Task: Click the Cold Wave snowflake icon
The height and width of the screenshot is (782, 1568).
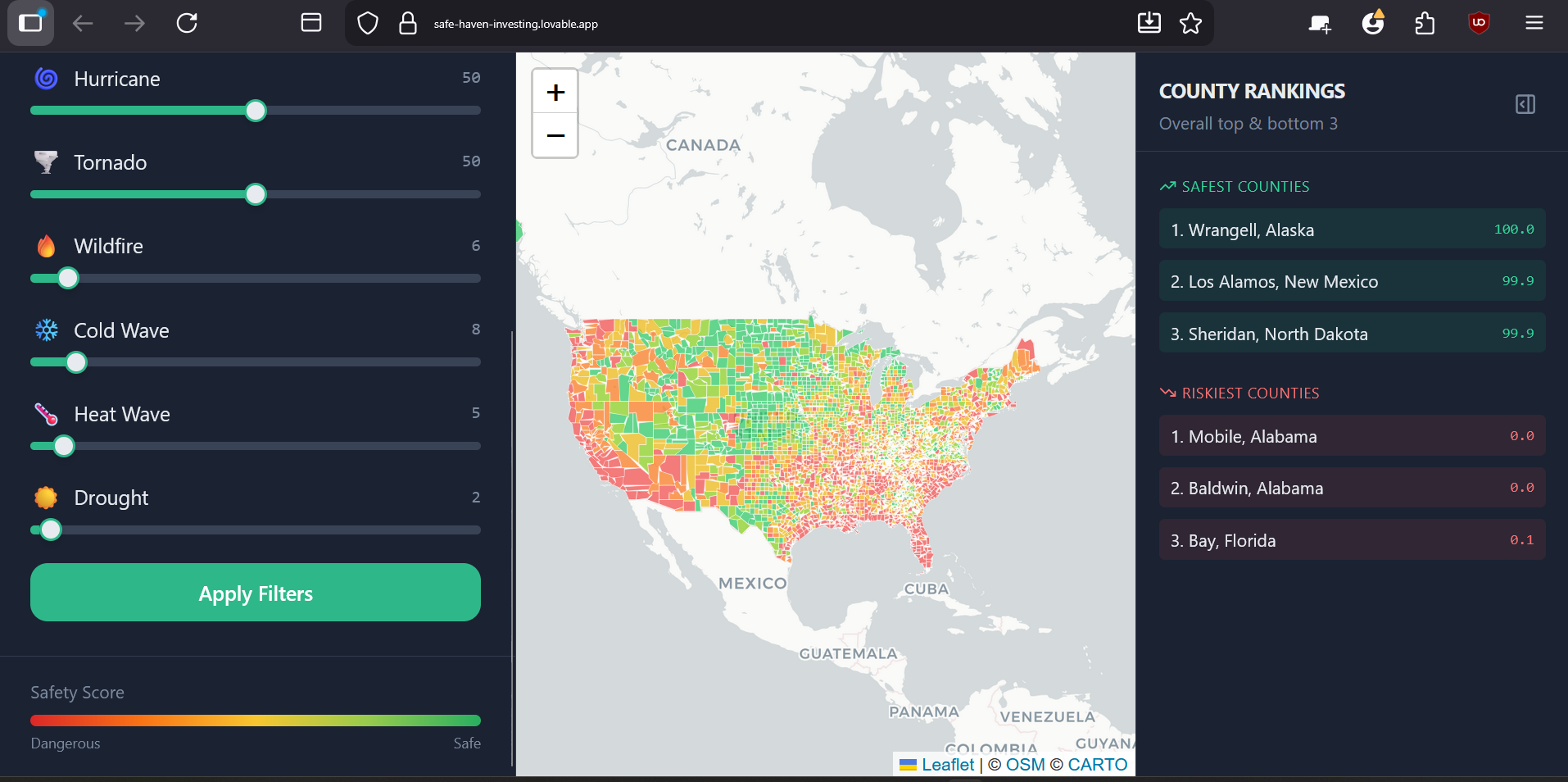Action: 47,330
